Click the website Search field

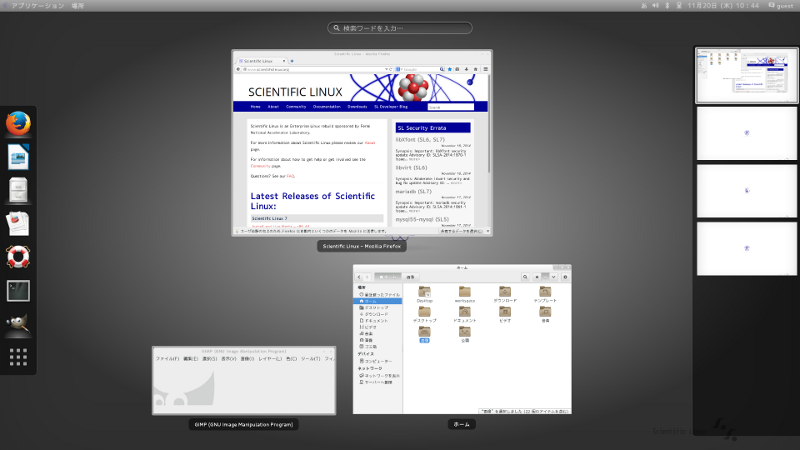[x=451, y=107]
